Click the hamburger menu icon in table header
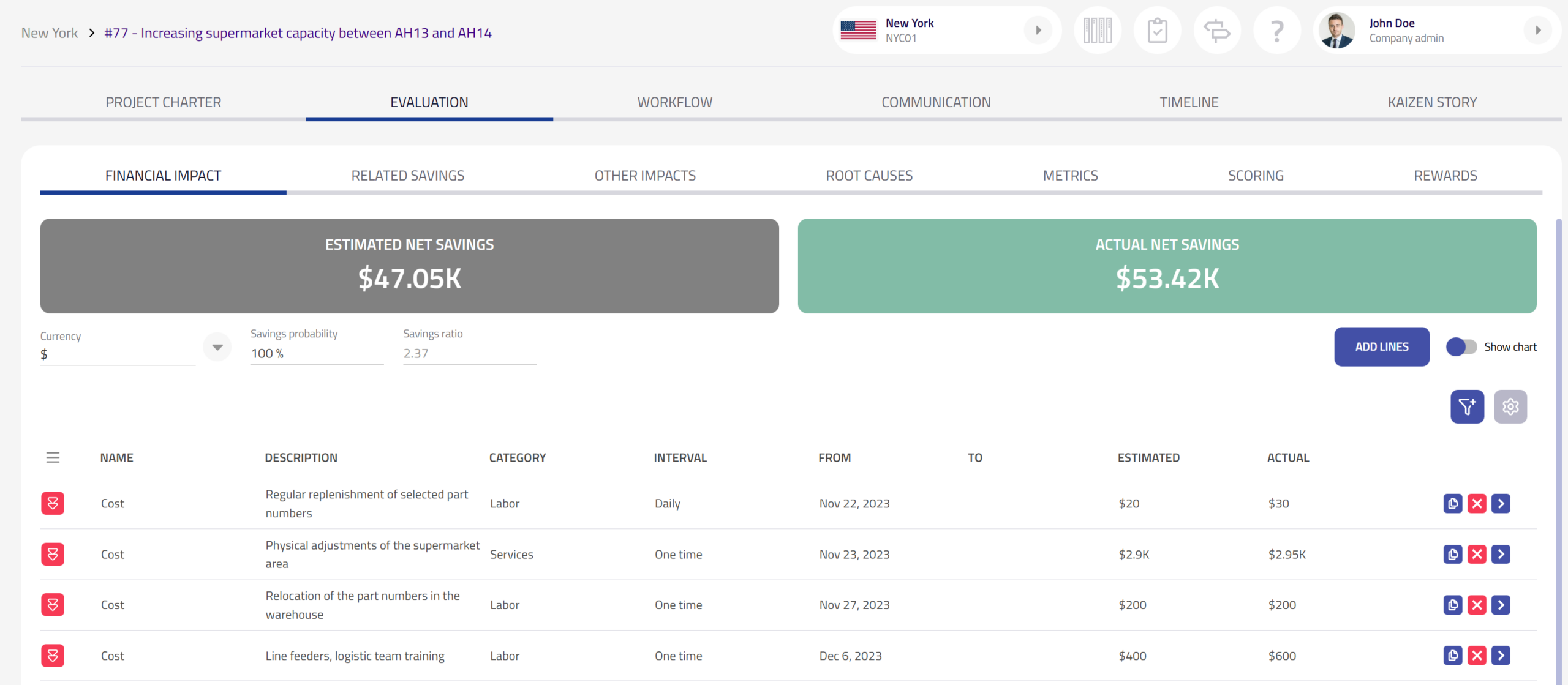This screenshot has width=1568, height=685. (x=53, y=457)
